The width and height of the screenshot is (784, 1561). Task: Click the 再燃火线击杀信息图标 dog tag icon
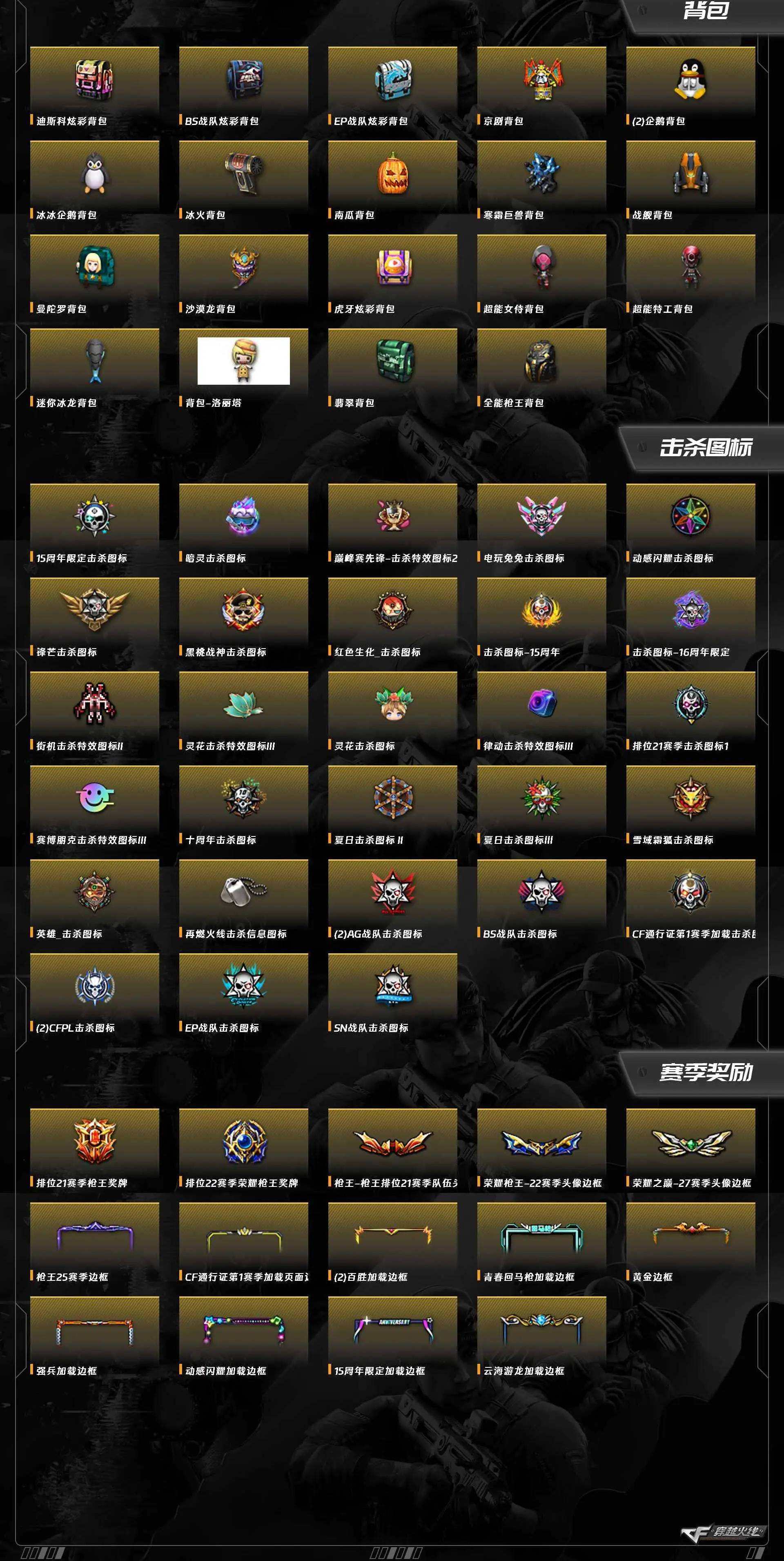[x=243, y=892]
